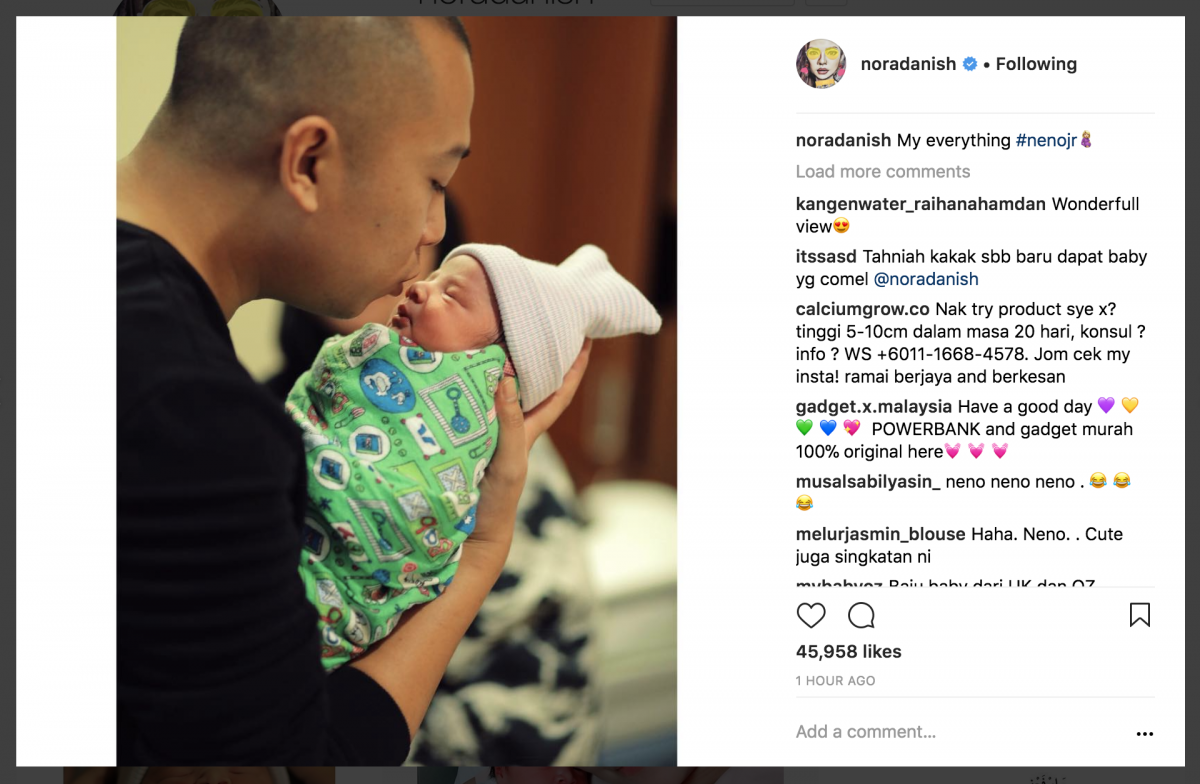
Task: Expand Load more comments
Action: (x=883, y=172)
